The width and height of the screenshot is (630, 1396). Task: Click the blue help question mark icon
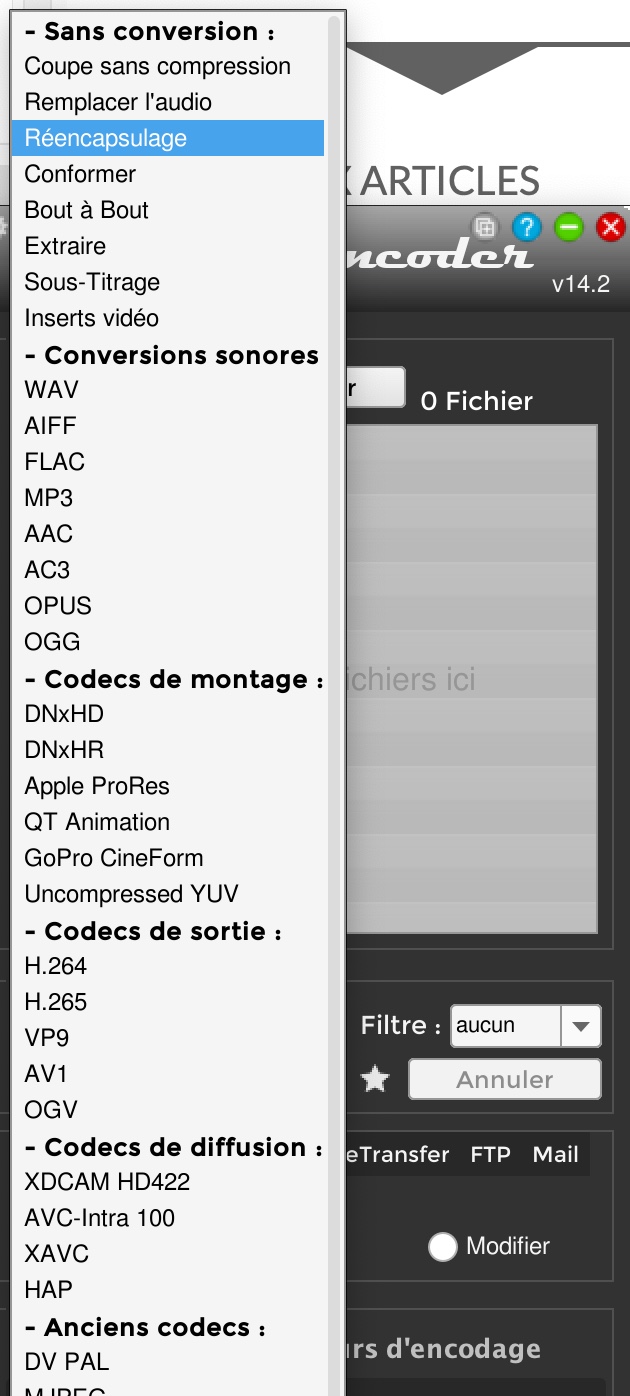(x=526, y=228)
